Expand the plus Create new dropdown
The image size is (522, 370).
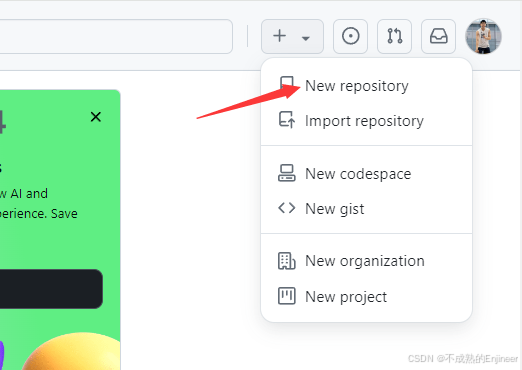coord(292,36)
